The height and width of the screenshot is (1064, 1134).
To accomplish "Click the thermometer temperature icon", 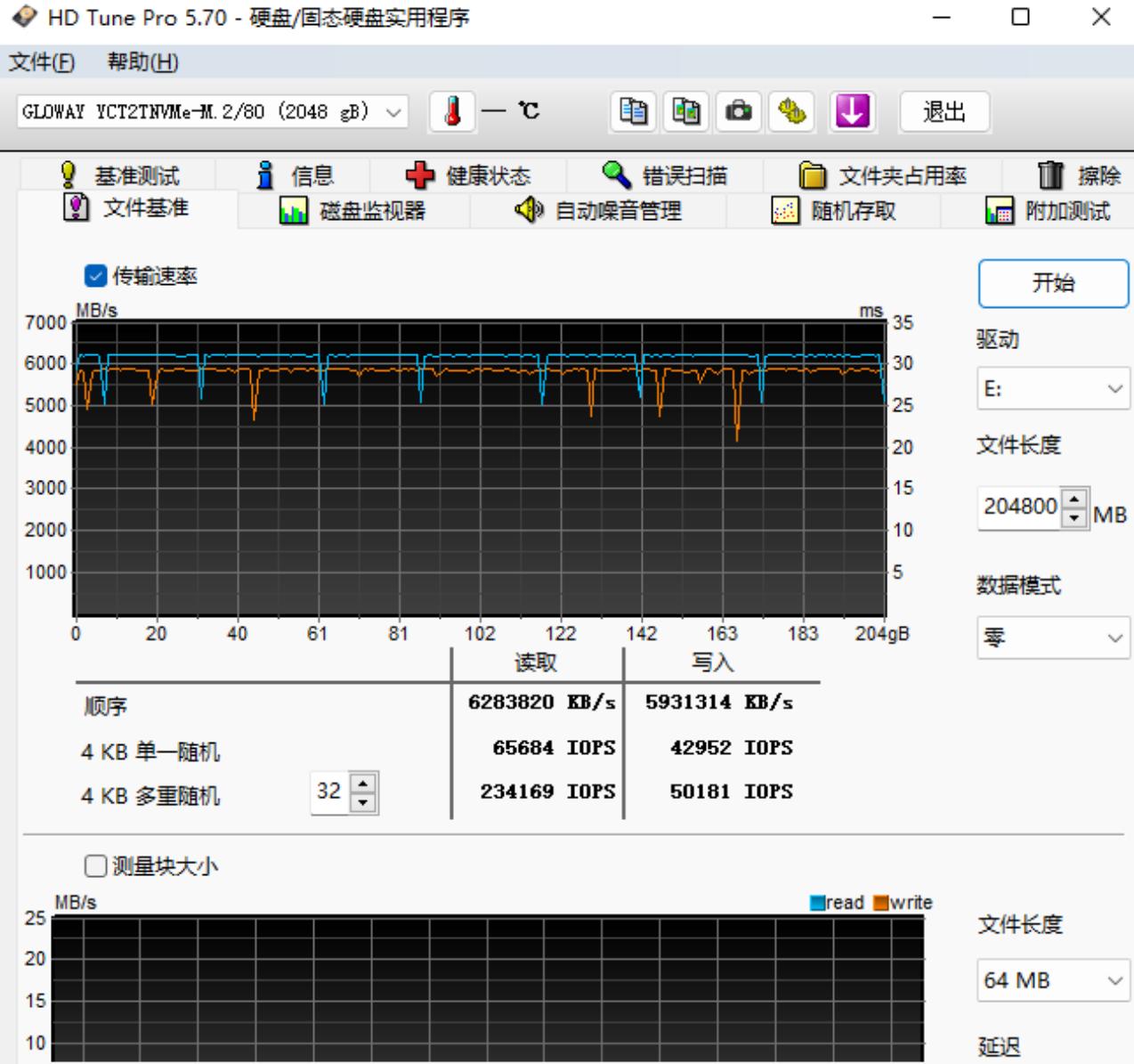I will coord(454,111).
